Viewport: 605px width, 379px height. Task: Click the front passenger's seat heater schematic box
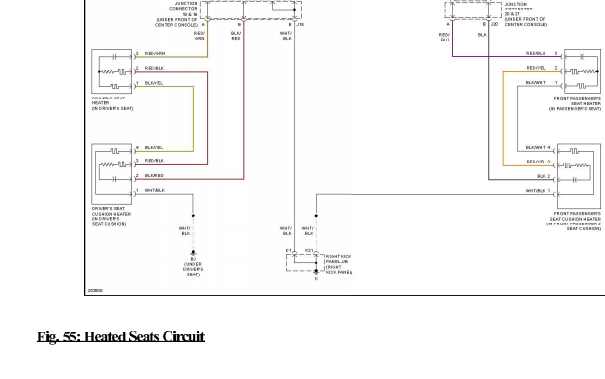coord(582,71)
